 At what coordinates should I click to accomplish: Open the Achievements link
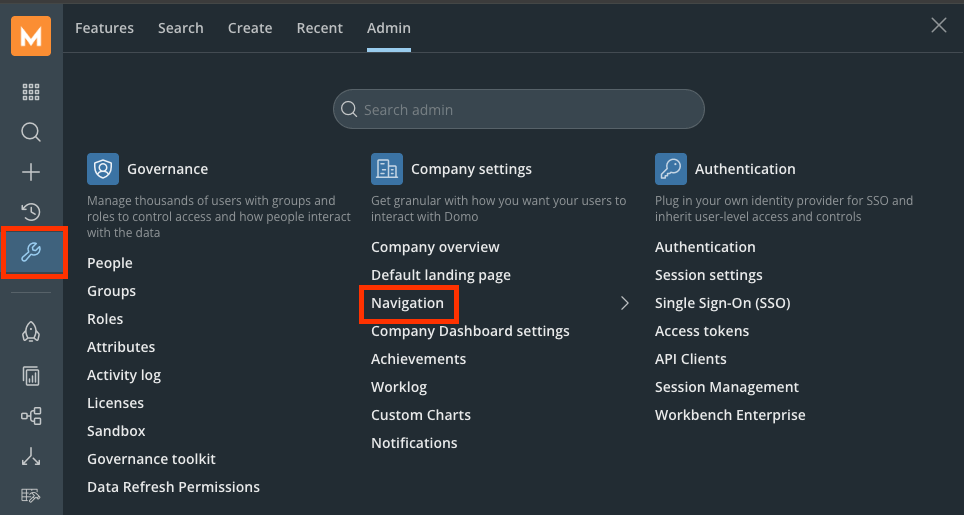point(418,359)
